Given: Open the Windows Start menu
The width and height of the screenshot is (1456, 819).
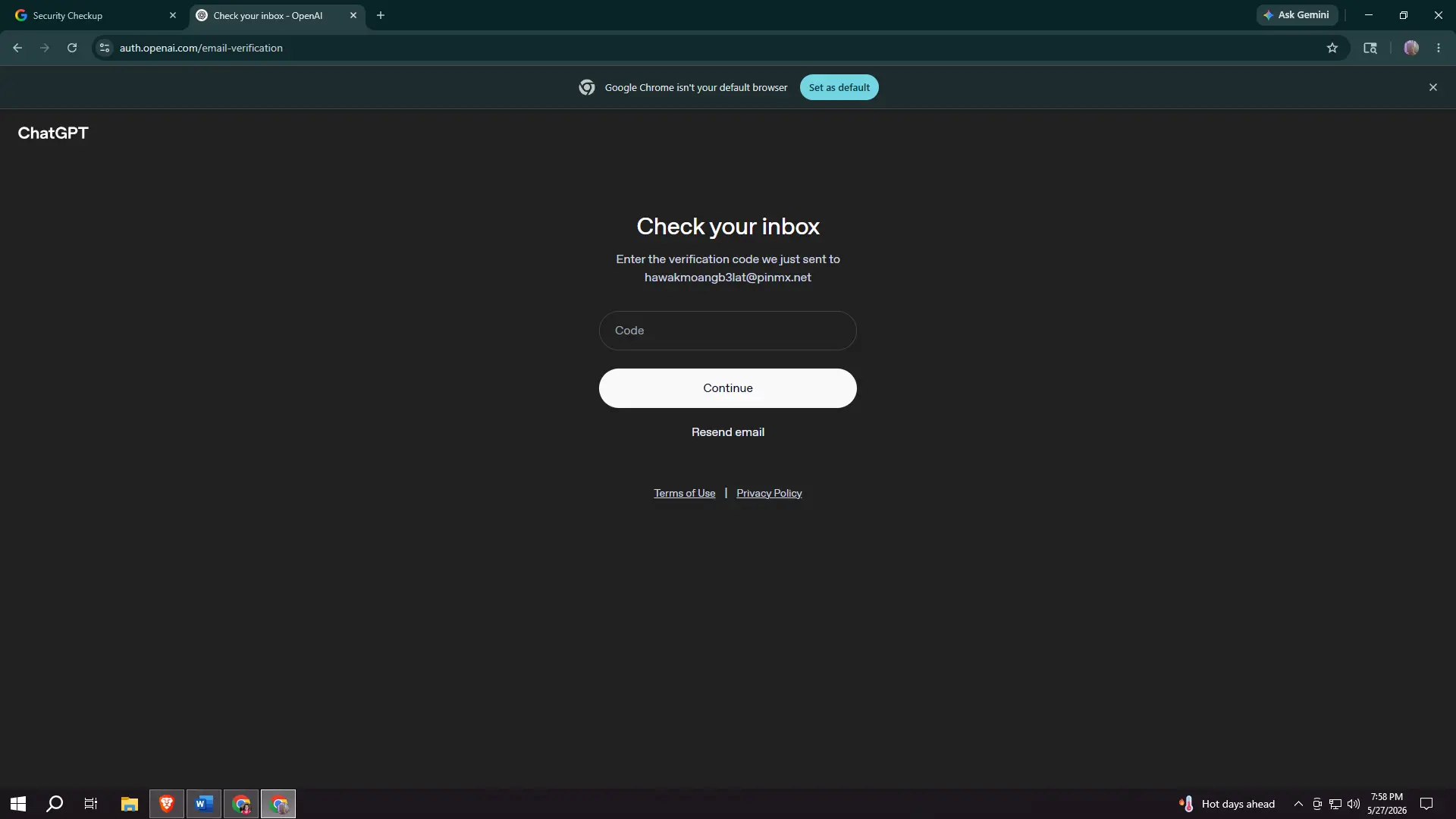Looking at the screenshot, I should click(x=18, y=804).
